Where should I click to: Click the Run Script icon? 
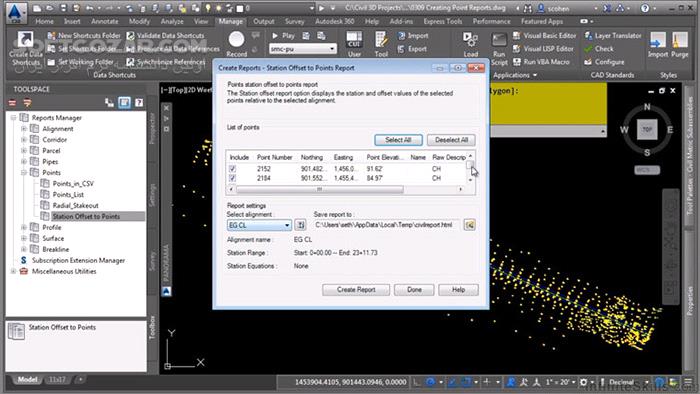coord(499,40)
